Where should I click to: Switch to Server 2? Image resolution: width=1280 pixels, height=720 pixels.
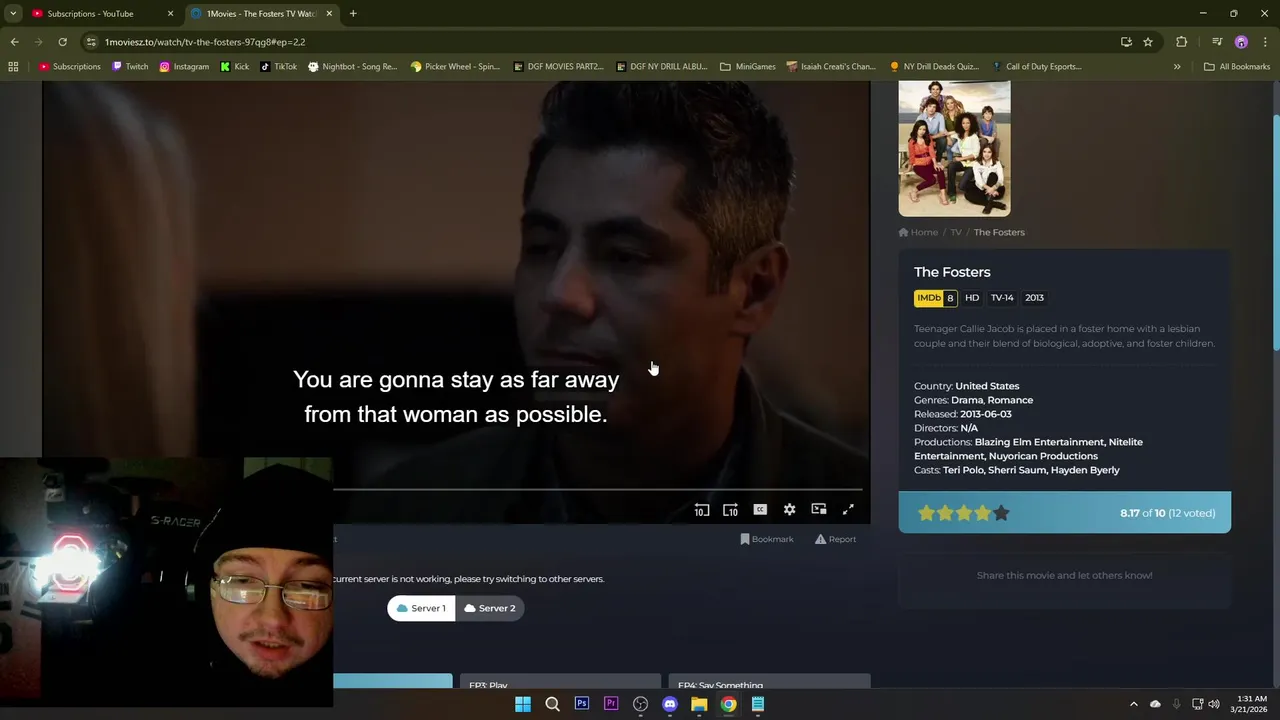pos(490,608)
